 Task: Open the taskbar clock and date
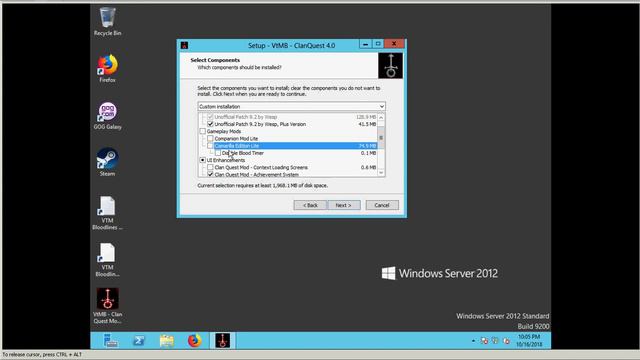(x=529, y=340)
